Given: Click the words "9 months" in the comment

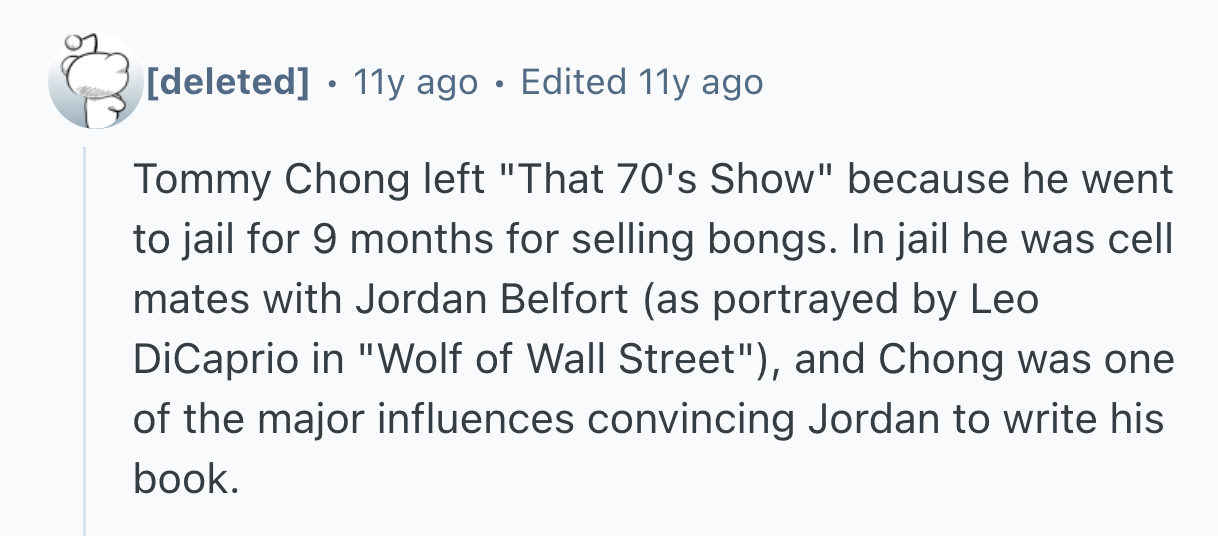Looking at the screenshot, I should tap(350, 240).
